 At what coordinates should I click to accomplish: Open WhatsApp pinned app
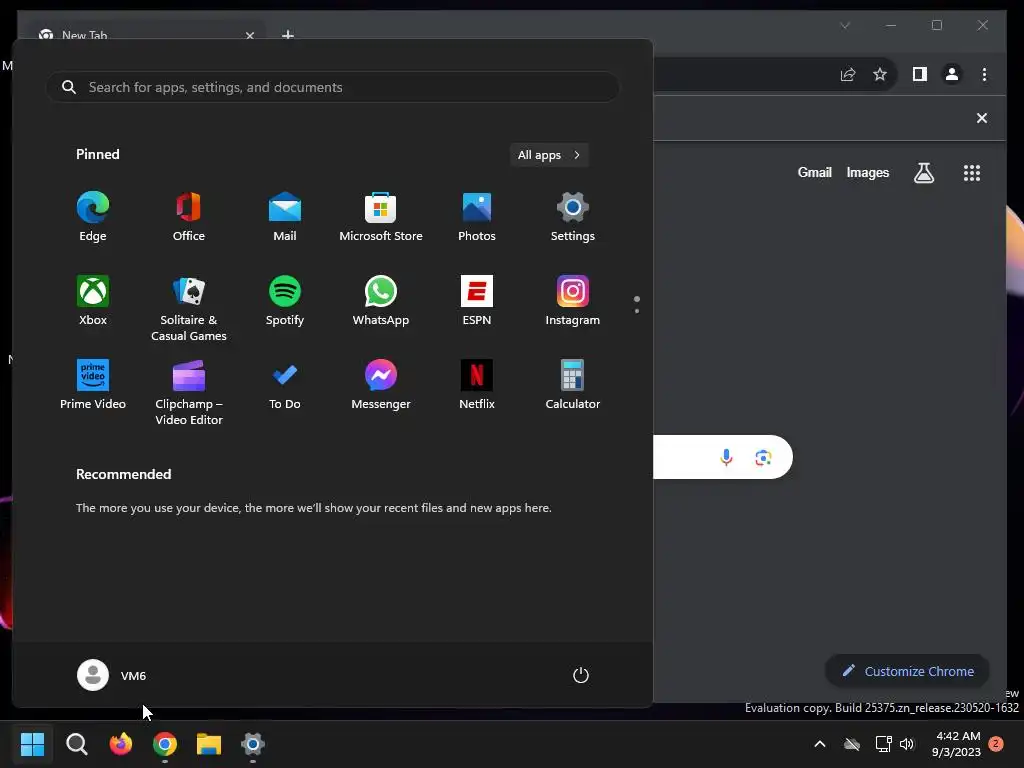pyautogui.click(x=381, y=300)
